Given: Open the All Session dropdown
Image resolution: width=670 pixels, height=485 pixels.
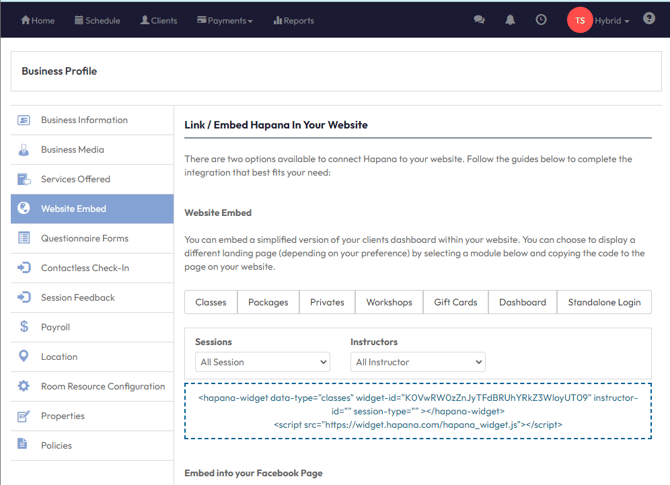Looking at the screenshot, I should pyautogui.click(x=262, y=362).
